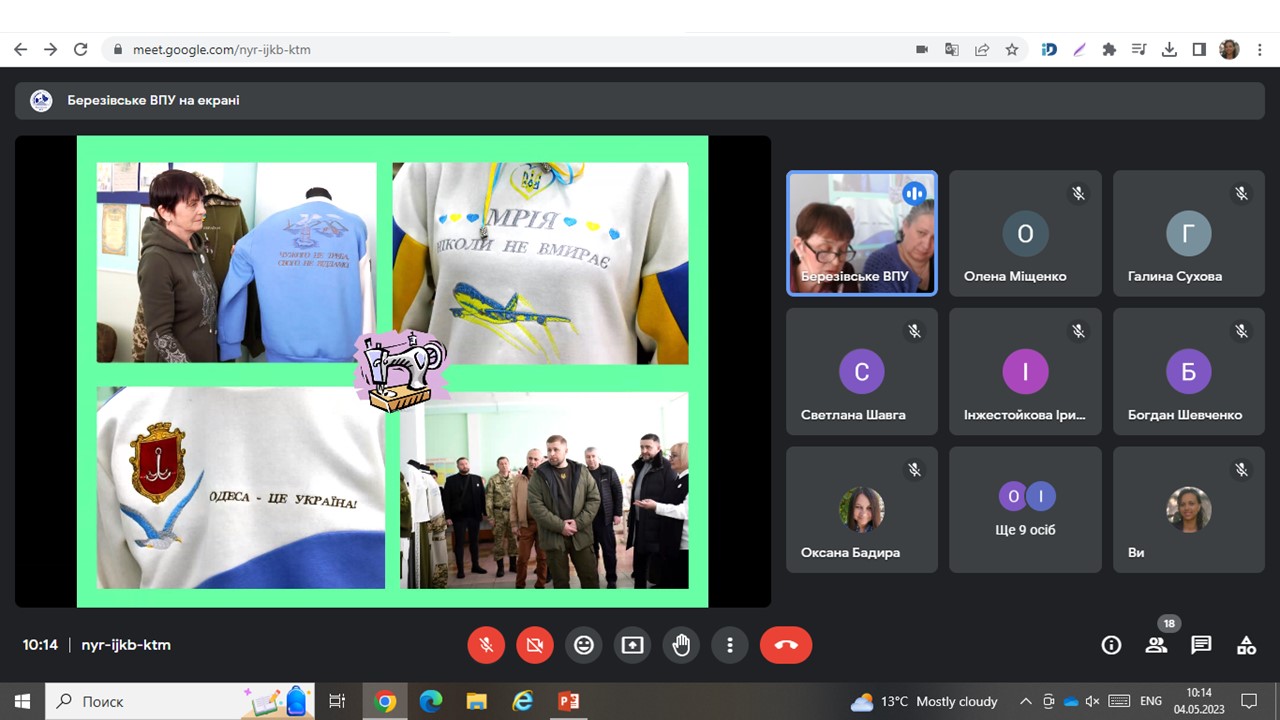The height and width of the screenshot is (720, 1280).
Task: Click the Оксана Бадира participant tile
Action: click(x=862, y=509)
